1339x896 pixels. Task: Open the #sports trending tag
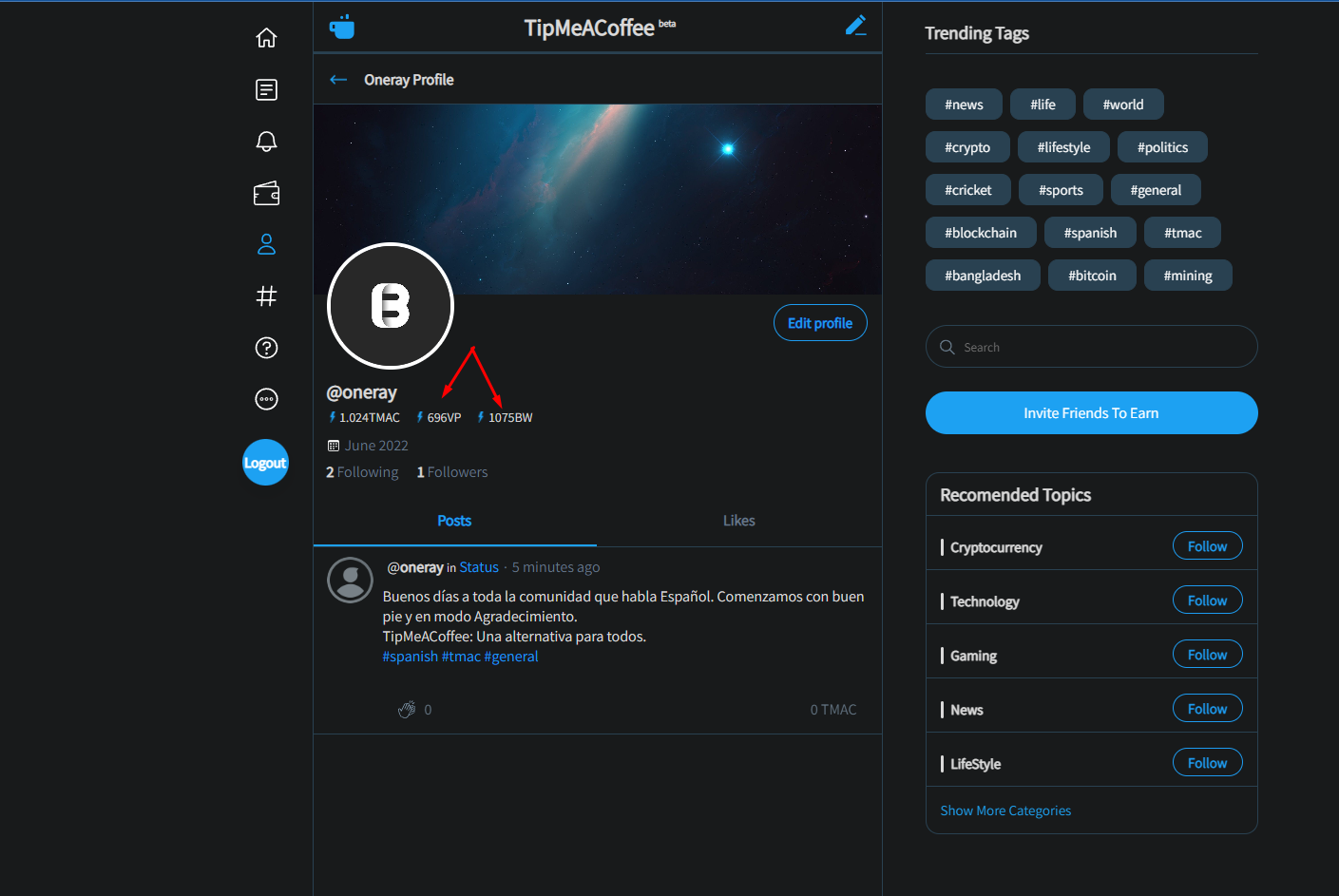(1061, 190)
